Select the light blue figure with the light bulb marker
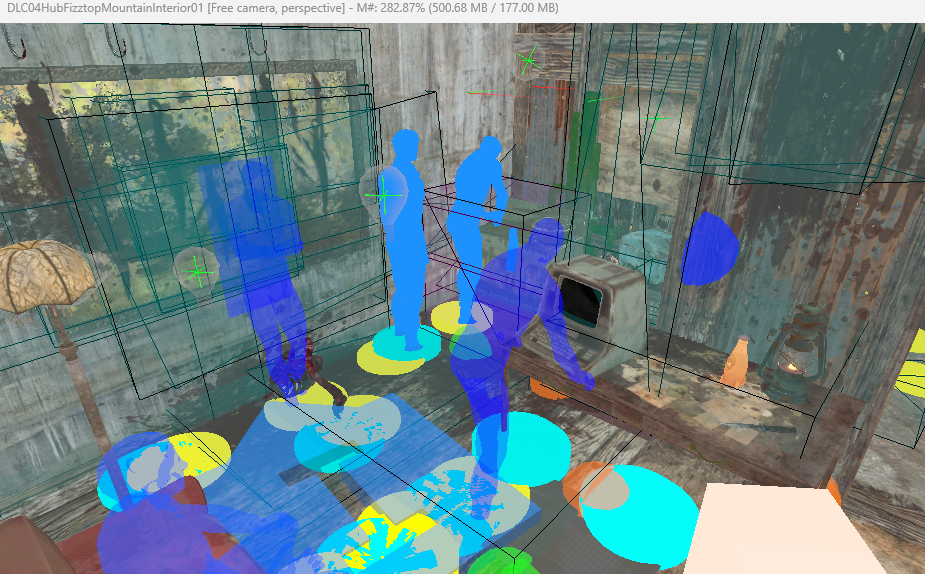The height and width of the screenshot is (574, 925). (x=407, y=239)
